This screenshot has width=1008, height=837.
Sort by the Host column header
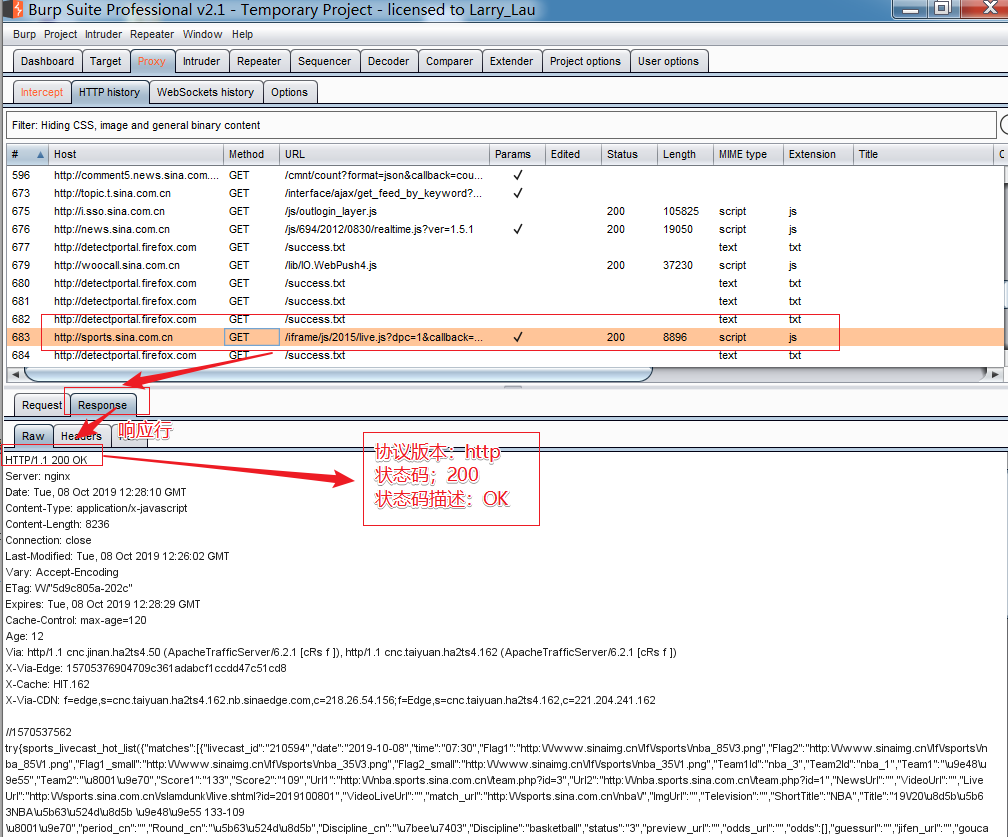(x=136, y=154)
